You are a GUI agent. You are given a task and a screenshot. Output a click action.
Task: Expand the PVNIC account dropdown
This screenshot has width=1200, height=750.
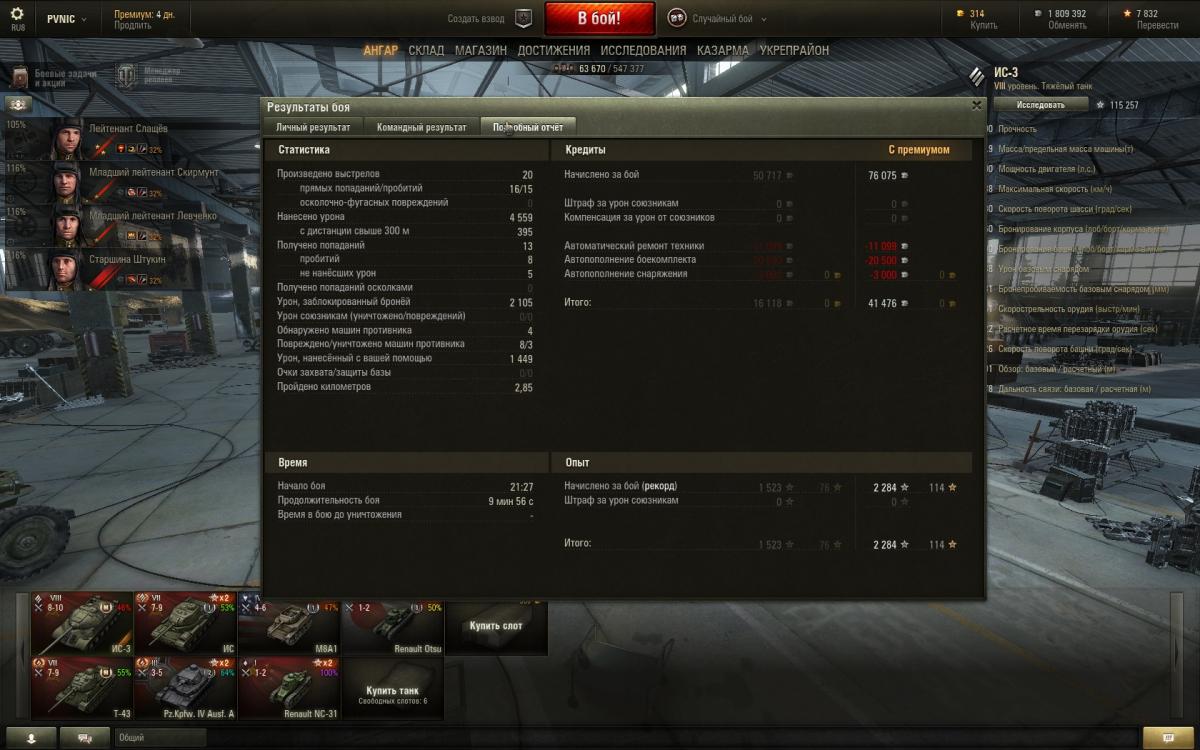click(x=66, y=19)
